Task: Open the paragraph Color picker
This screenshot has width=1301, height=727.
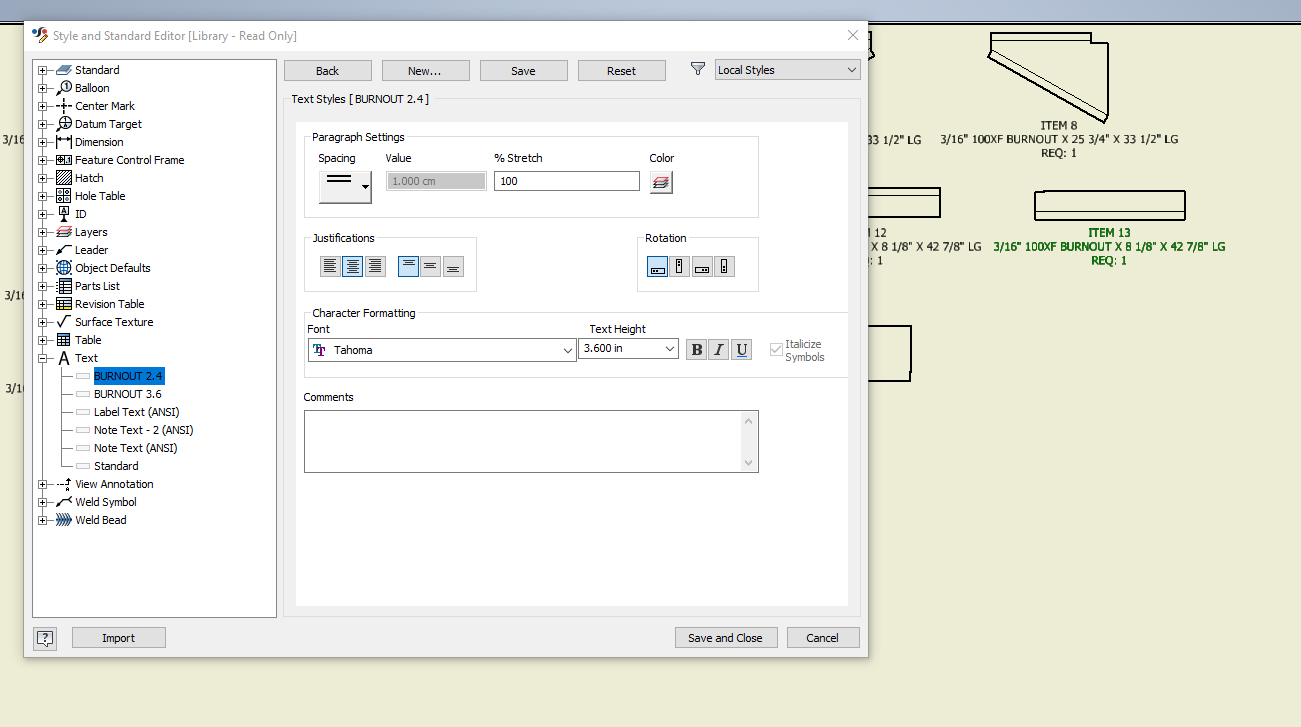Action: tap(660, 181)
